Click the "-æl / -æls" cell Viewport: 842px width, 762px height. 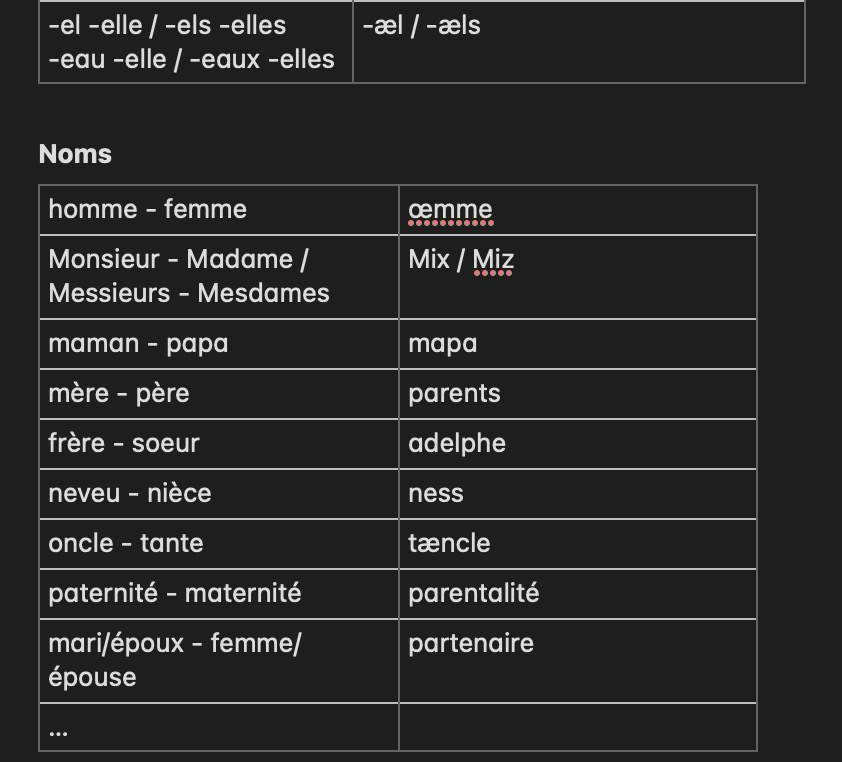click(x=421, y=25)
